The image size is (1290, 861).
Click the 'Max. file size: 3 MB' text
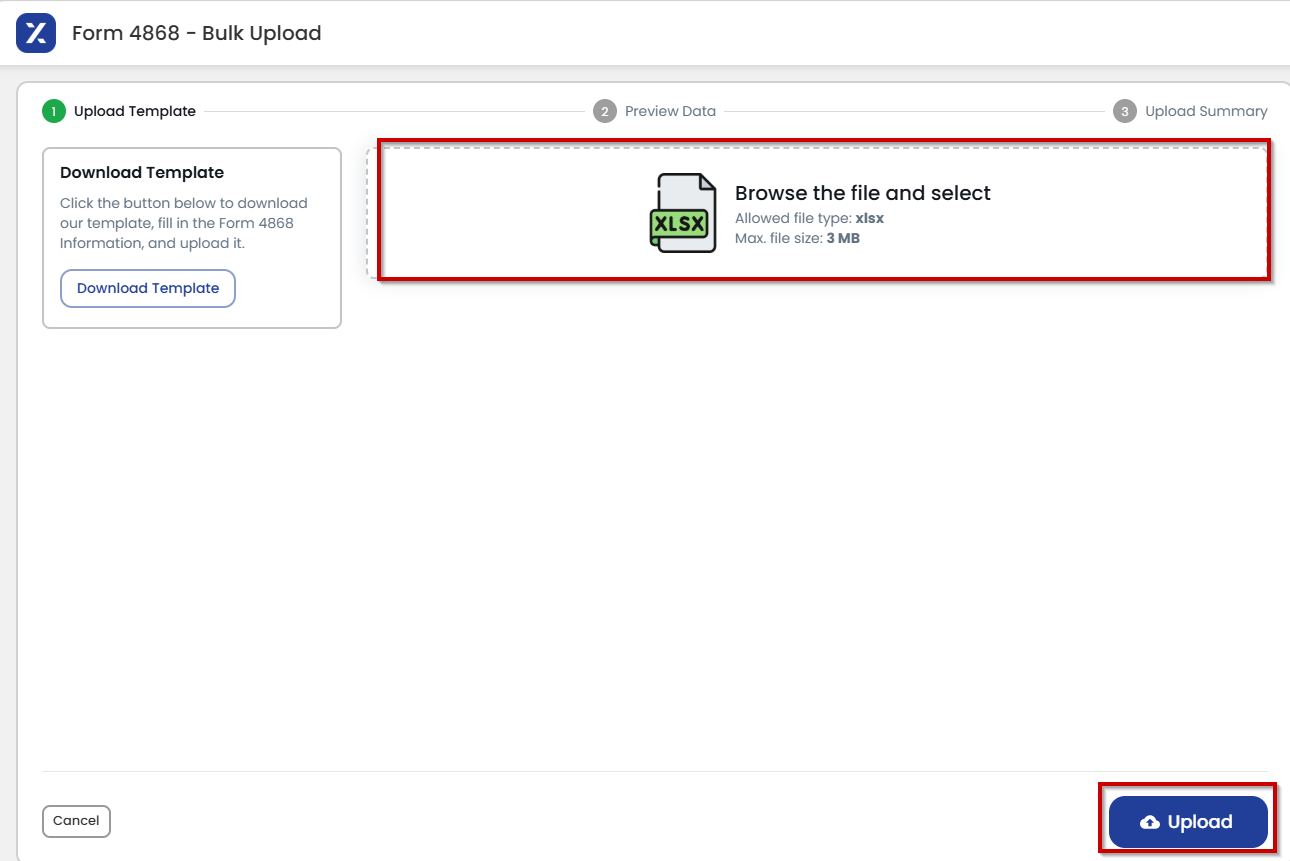point(797,238)
